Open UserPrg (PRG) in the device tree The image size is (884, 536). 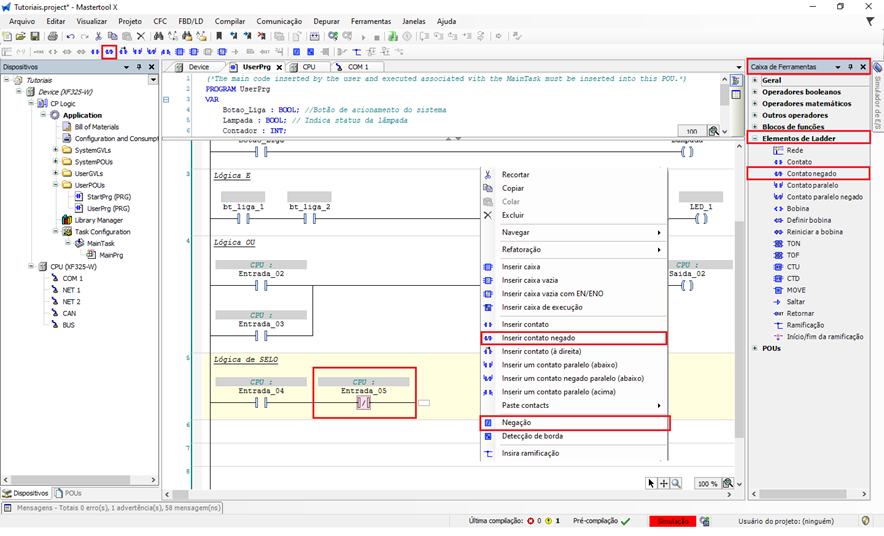pos(108,208)
